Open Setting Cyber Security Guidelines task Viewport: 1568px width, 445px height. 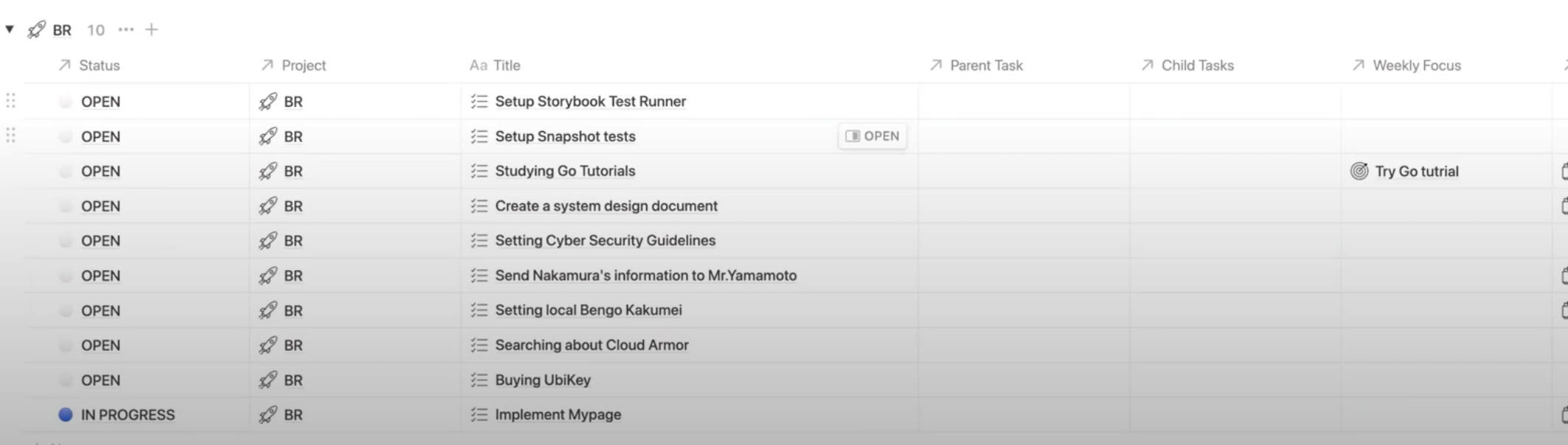606,241
